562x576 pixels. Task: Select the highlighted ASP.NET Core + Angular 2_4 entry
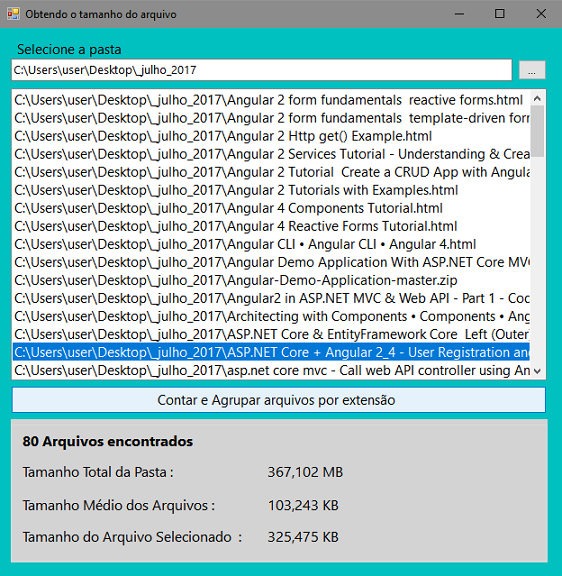[x=271, y=352]
